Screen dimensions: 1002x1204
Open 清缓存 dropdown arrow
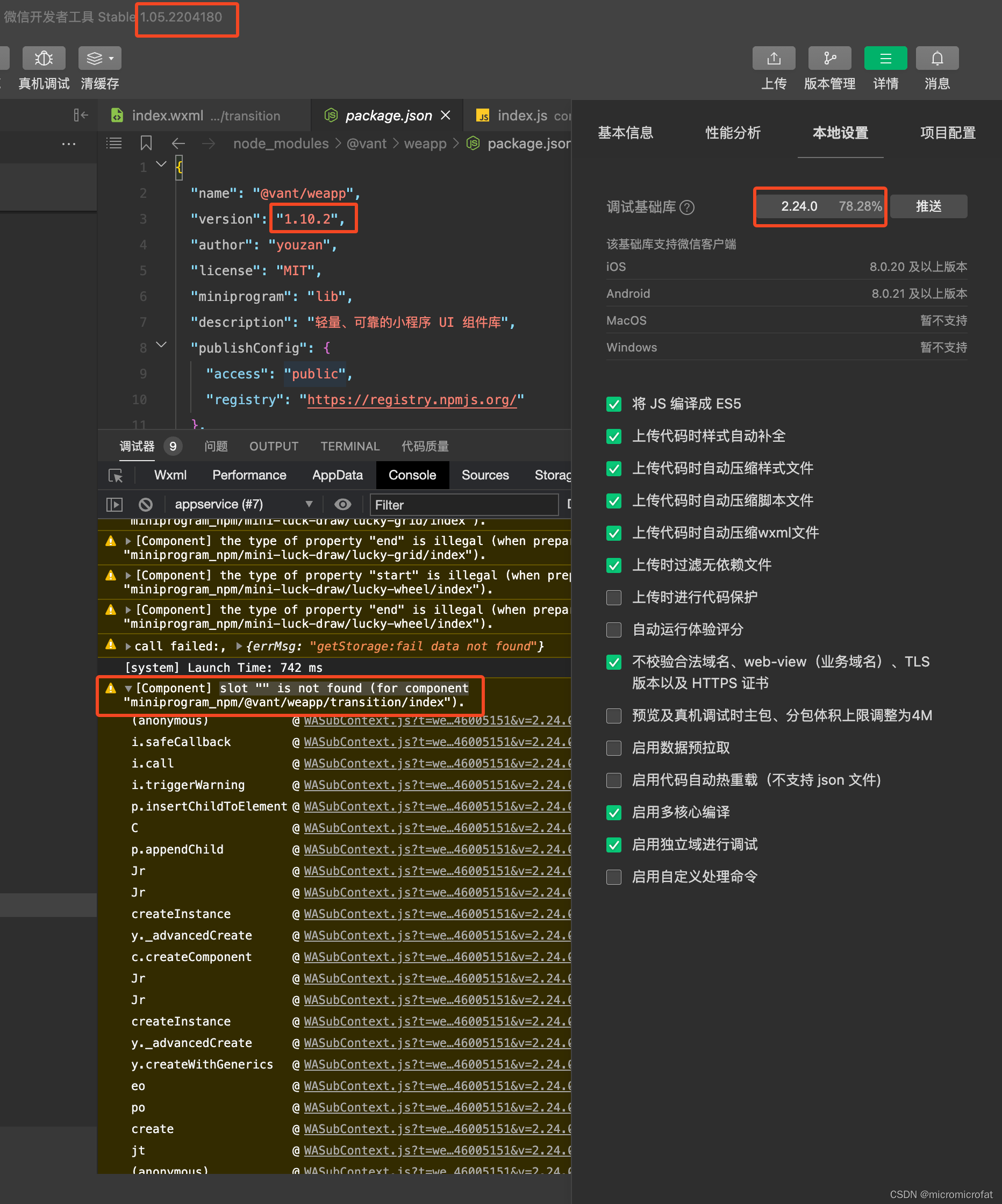(x=111, y=59)
